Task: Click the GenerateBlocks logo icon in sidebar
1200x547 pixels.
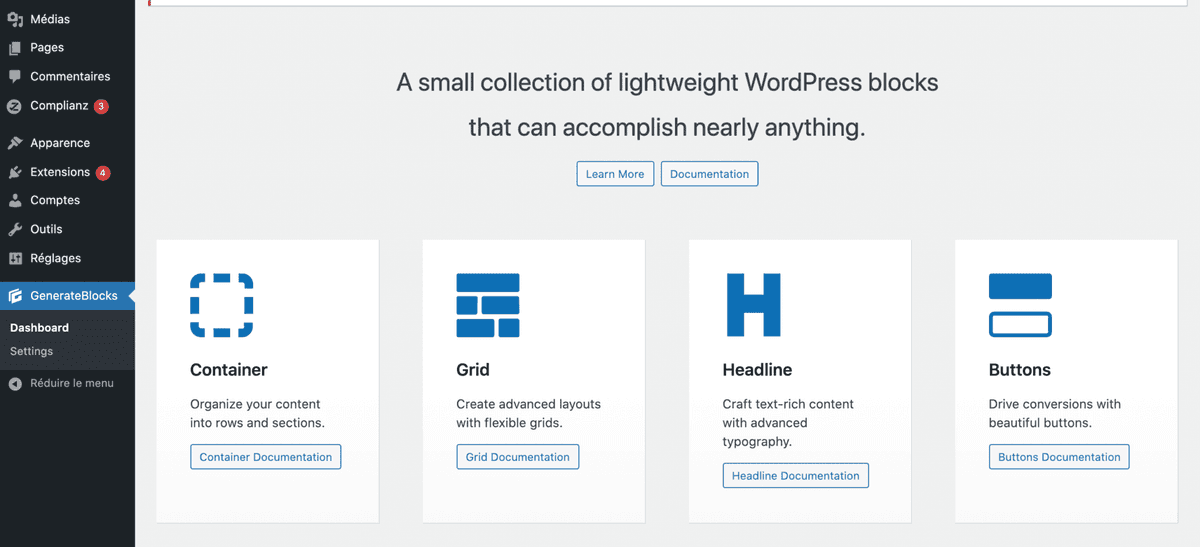Action: [15, 296]
